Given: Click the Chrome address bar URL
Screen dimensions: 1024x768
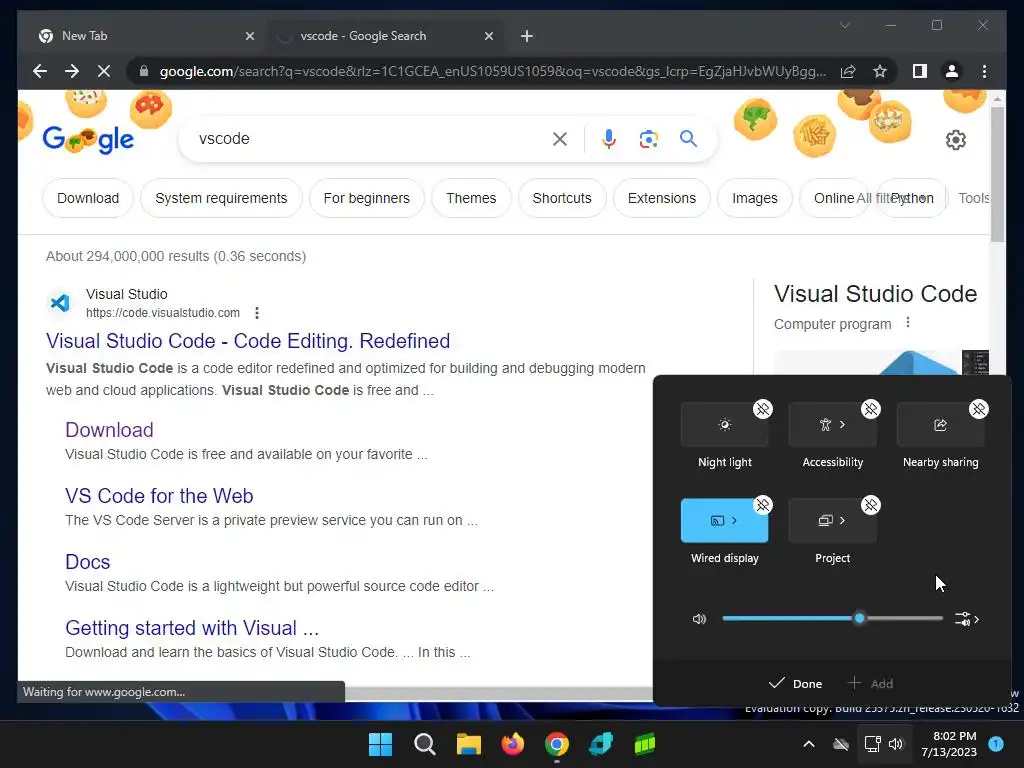Looking at the screenshot, I should click(492, 71).
